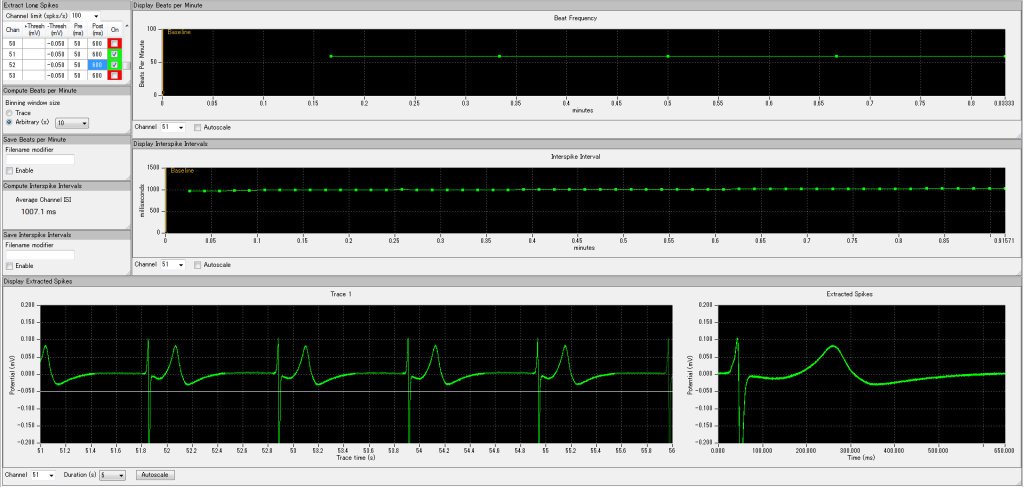Turn on Autoscale for Interspike Interval plot
The width and height of the screenshot is (1024, 487).
(x=198, y=265)
